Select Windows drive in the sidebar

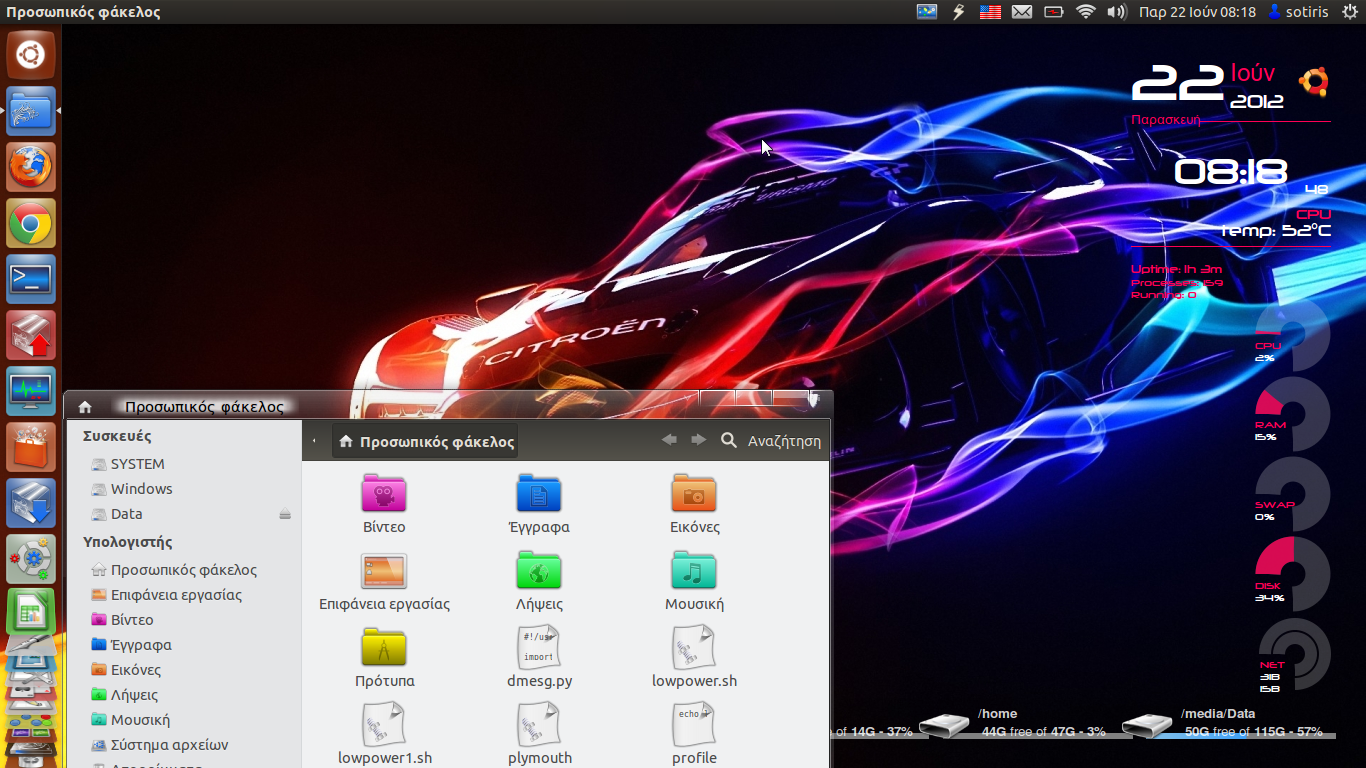coord(141,489)
